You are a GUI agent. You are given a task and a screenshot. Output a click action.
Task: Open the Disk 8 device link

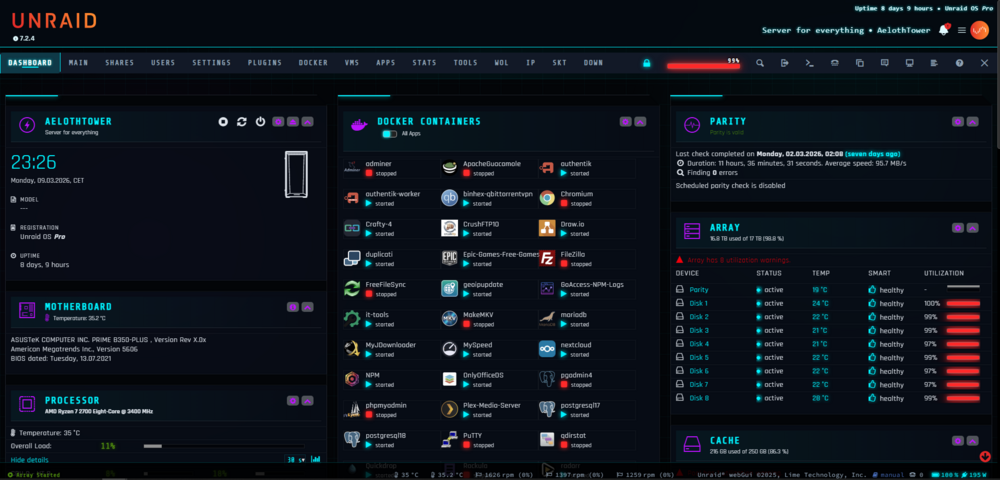(x=699, y=398)
